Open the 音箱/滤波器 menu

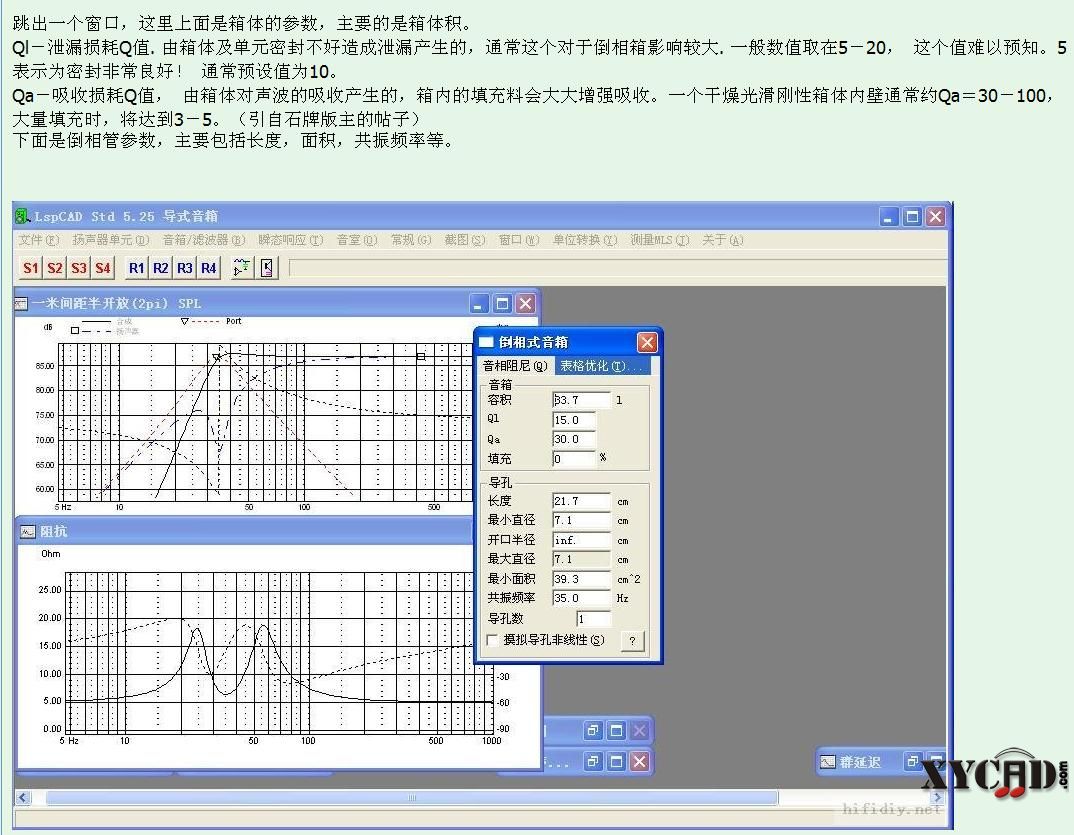pyautogui.click(x=204, y=240)
